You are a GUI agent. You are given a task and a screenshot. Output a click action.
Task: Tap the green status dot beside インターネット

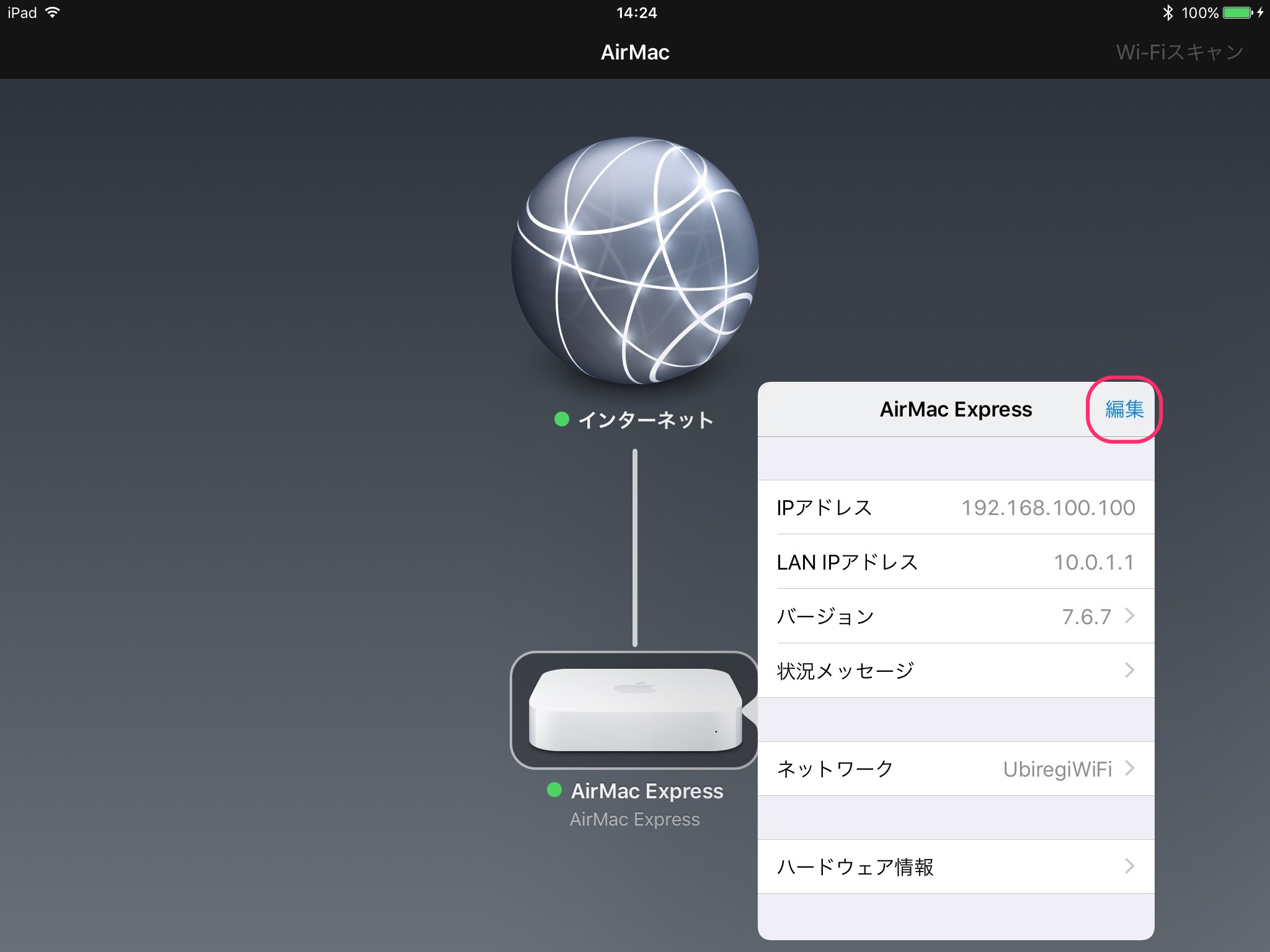(x=561, y=420)
